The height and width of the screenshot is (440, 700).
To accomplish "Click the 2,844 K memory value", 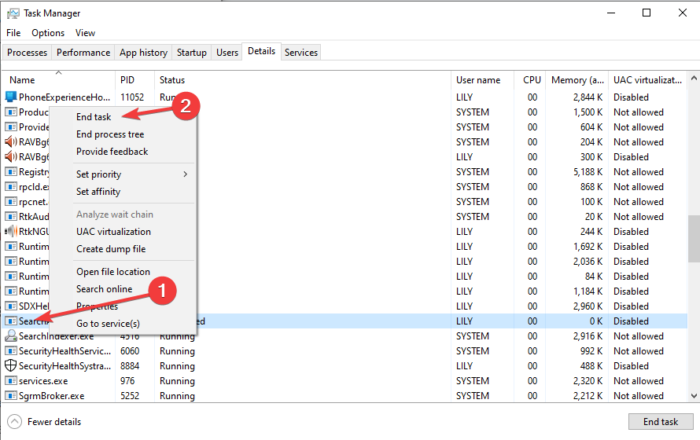I will tap(588, 97).
